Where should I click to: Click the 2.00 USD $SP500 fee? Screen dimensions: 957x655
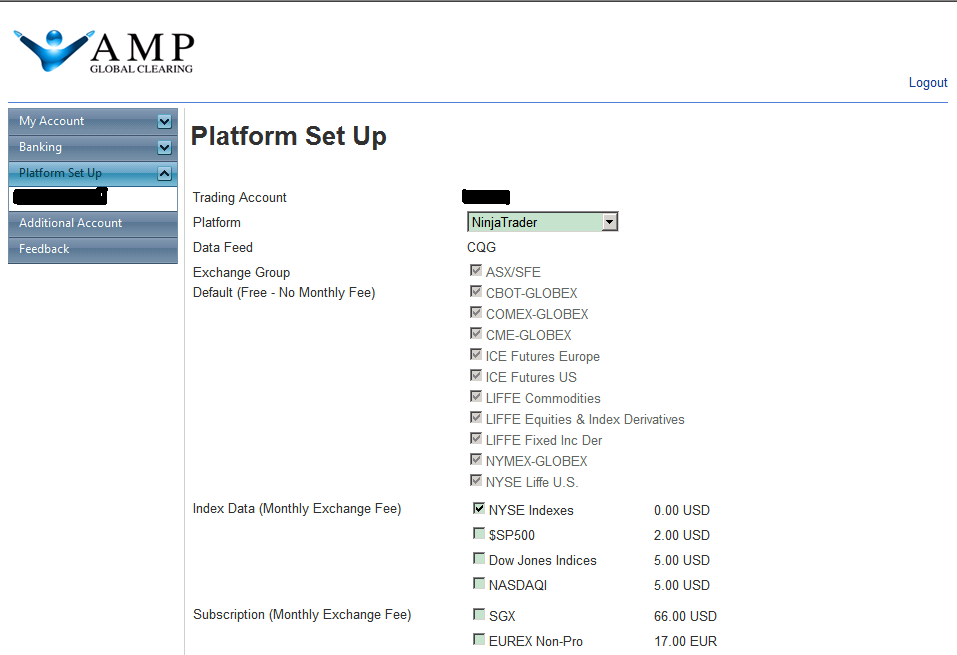point(682,535)
